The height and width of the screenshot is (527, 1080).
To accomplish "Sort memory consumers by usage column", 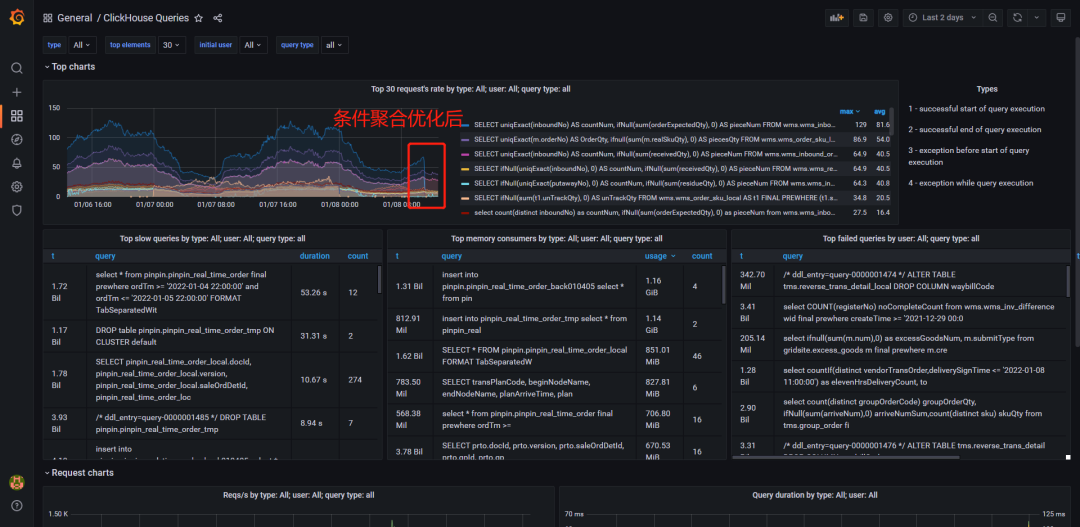I will pos(659,256).
